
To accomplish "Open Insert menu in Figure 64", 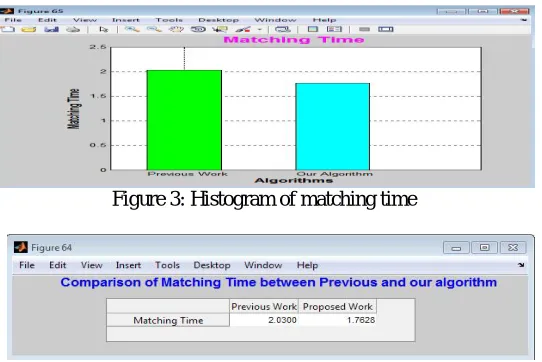I will pyautogui.click(x=128, y=265).
